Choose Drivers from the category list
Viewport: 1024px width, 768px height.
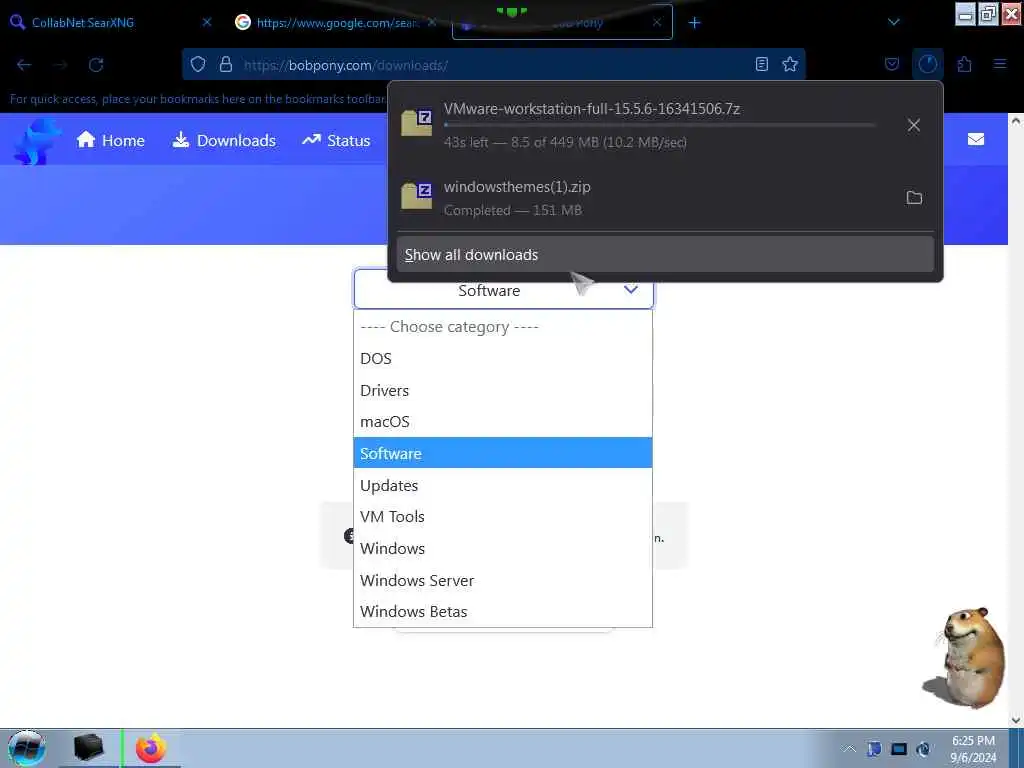[x=503, y=390]
